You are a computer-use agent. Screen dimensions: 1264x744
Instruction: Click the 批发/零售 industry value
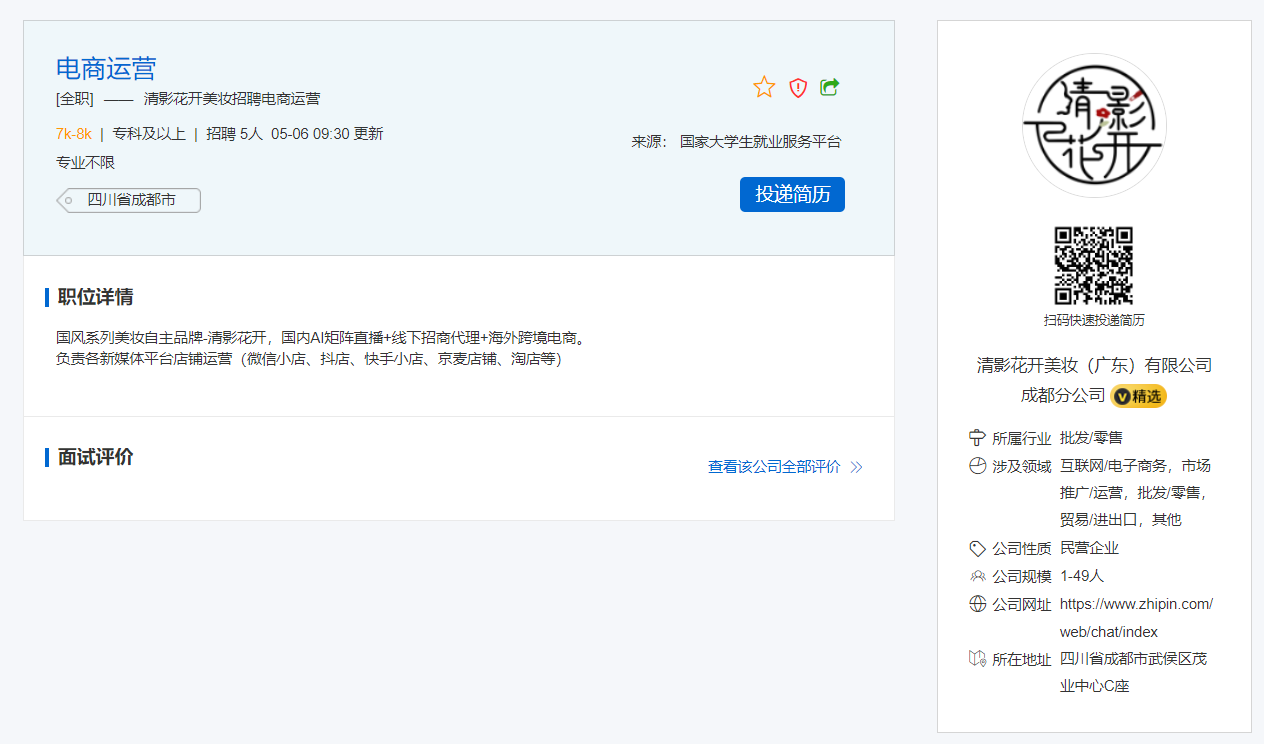click(1091, 438)
